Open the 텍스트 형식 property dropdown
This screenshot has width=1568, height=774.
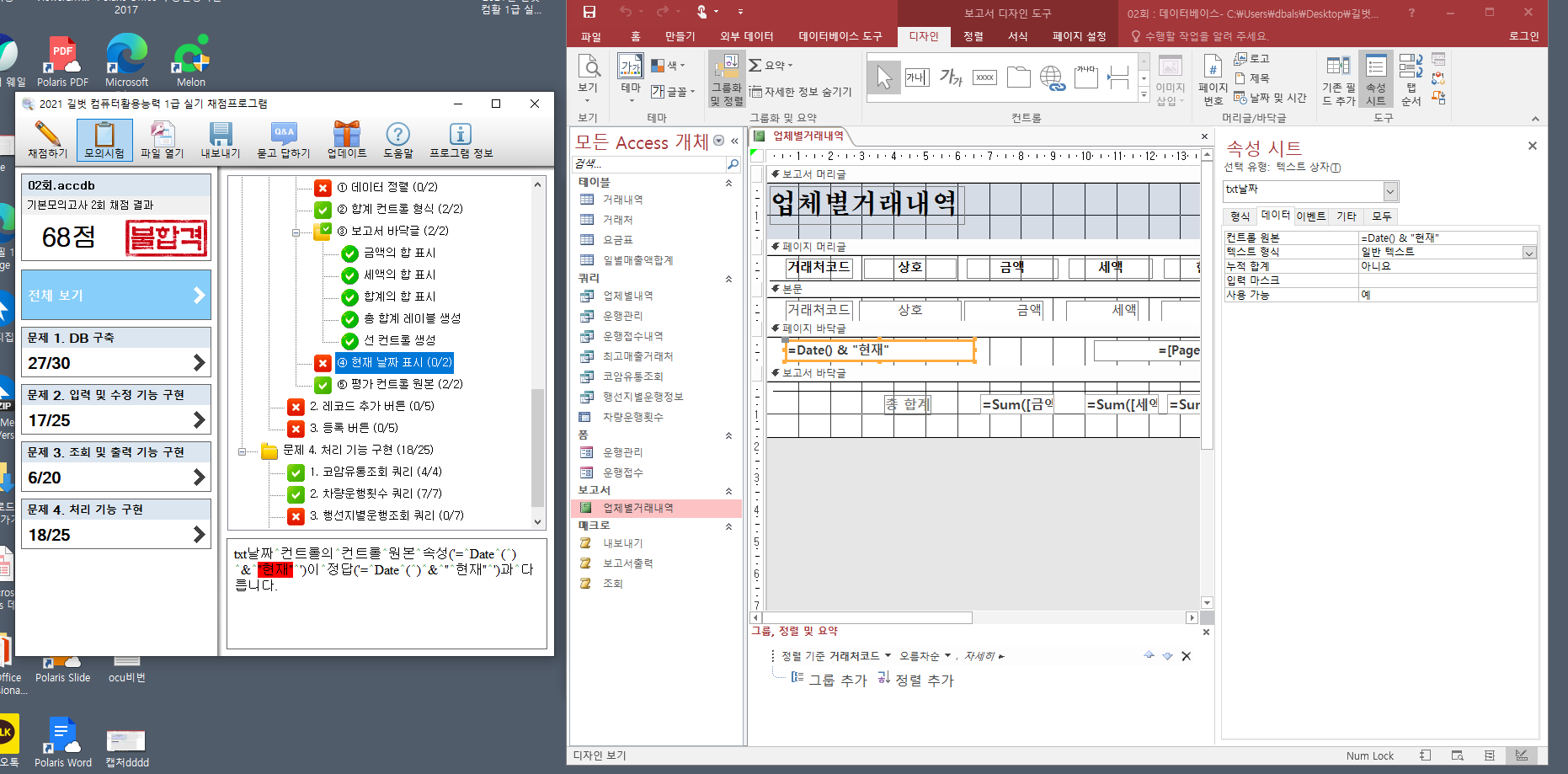1528,253
